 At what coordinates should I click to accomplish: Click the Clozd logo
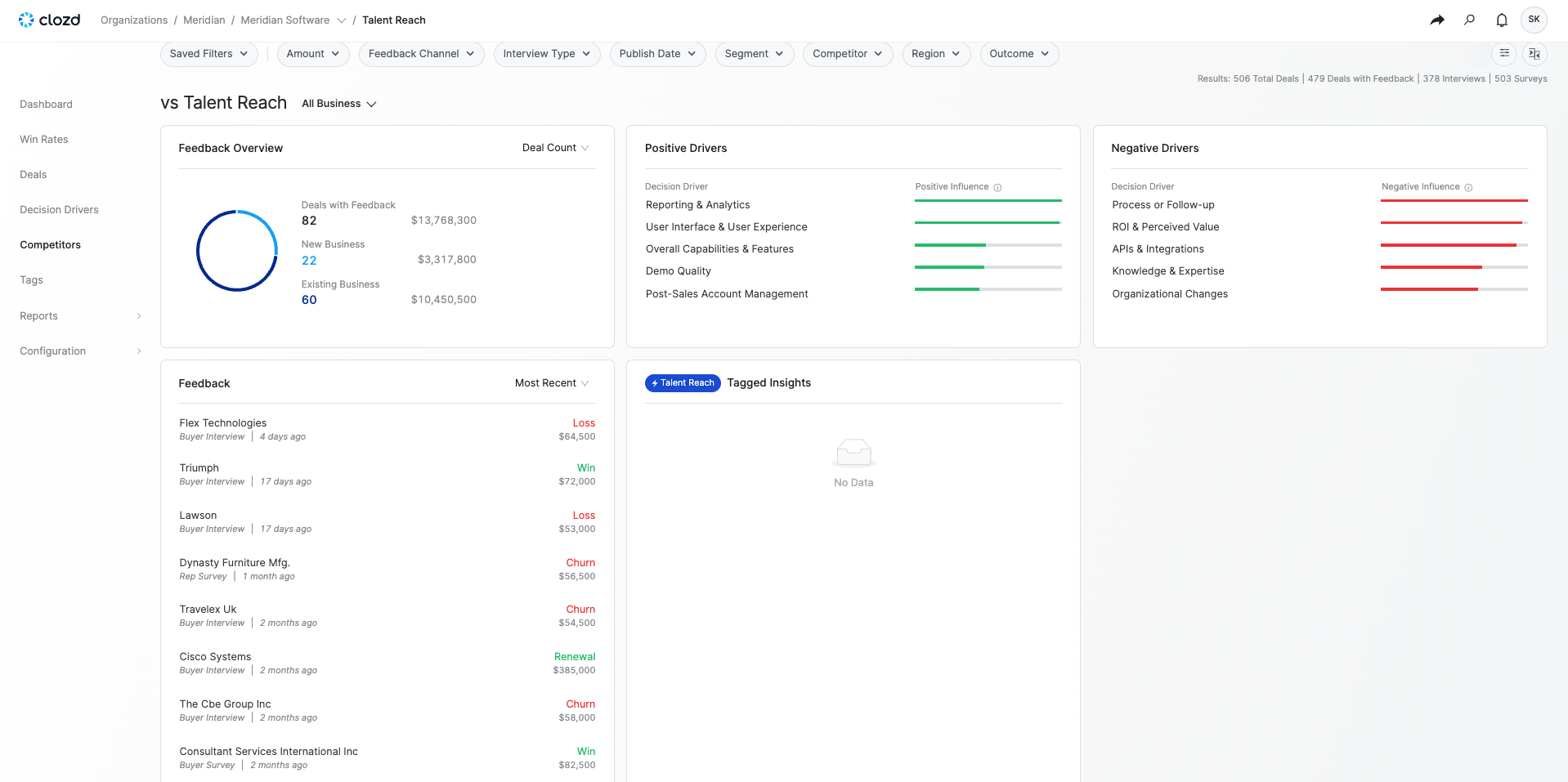(49, 20)
